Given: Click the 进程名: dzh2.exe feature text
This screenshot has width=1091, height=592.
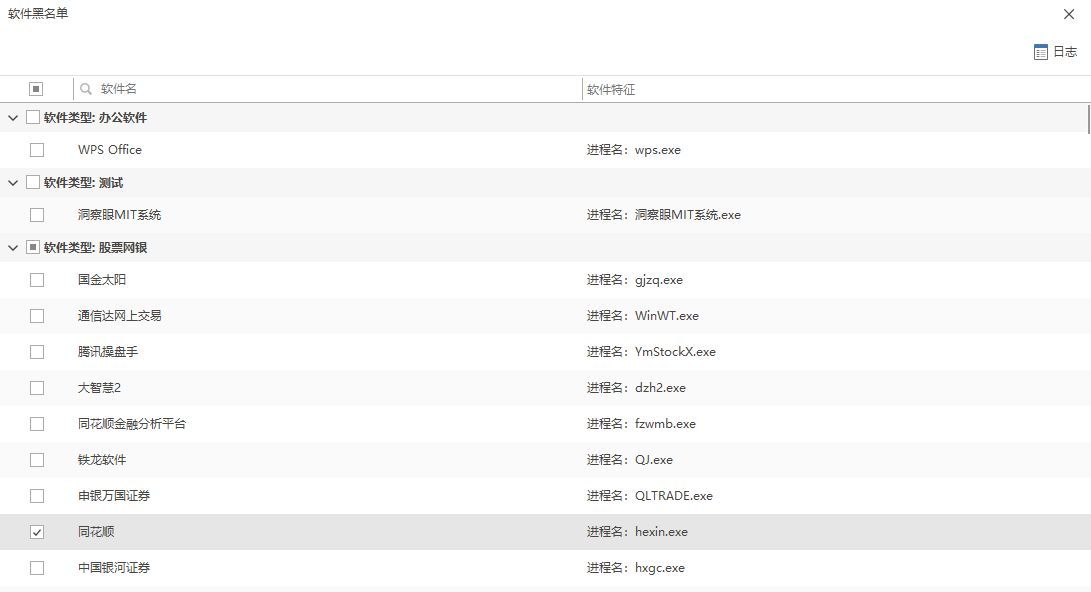Looking at the screenshot, I should coord(636,388).
